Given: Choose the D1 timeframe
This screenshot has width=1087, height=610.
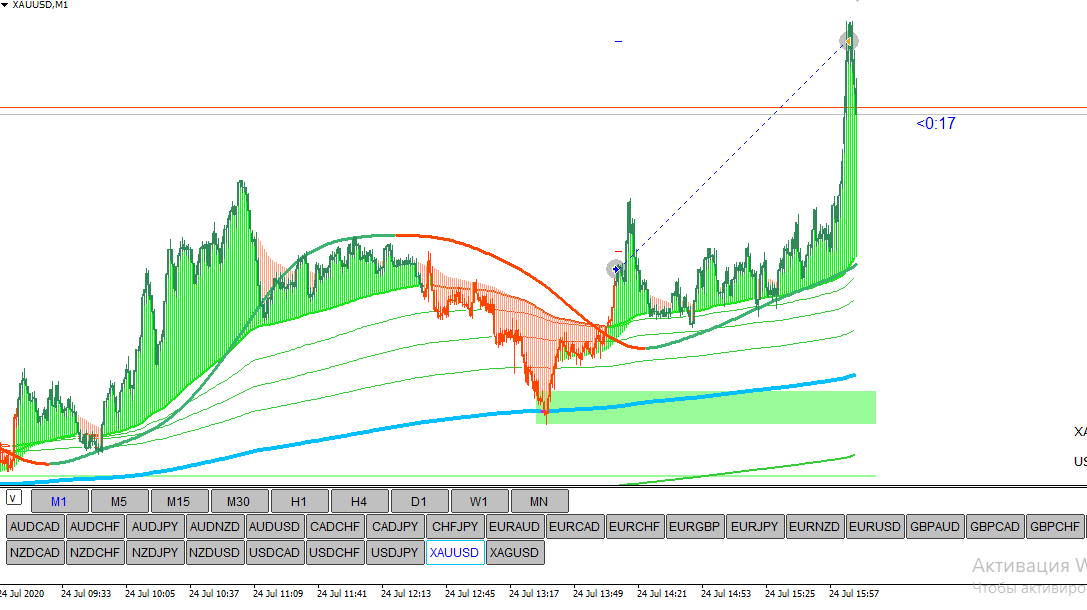Looking at the screenshot, I should click(x=419, y=501).
